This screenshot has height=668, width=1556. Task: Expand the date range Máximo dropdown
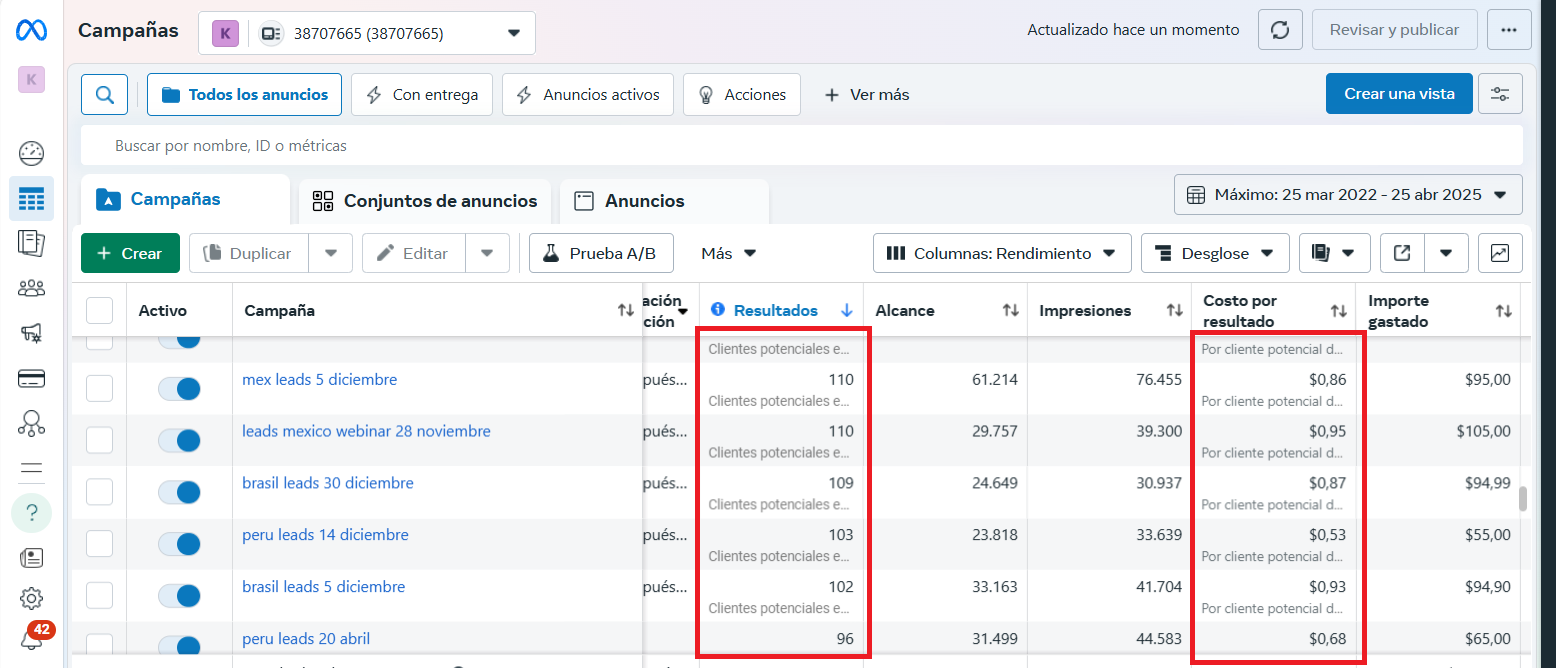(x=1346, y=194)
